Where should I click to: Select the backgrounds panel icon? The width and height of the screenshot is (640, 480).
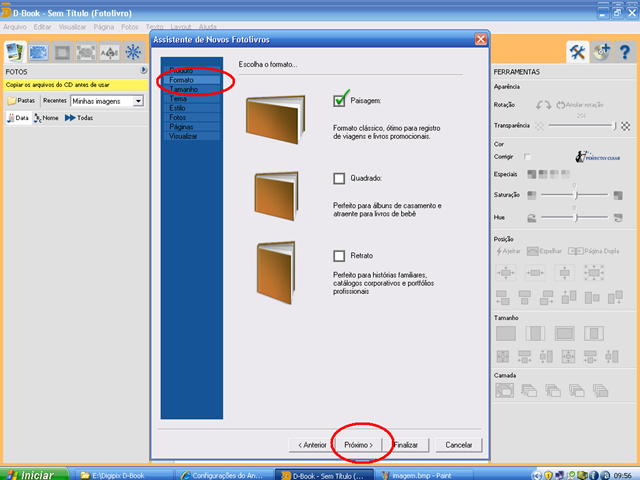point(39,52)
